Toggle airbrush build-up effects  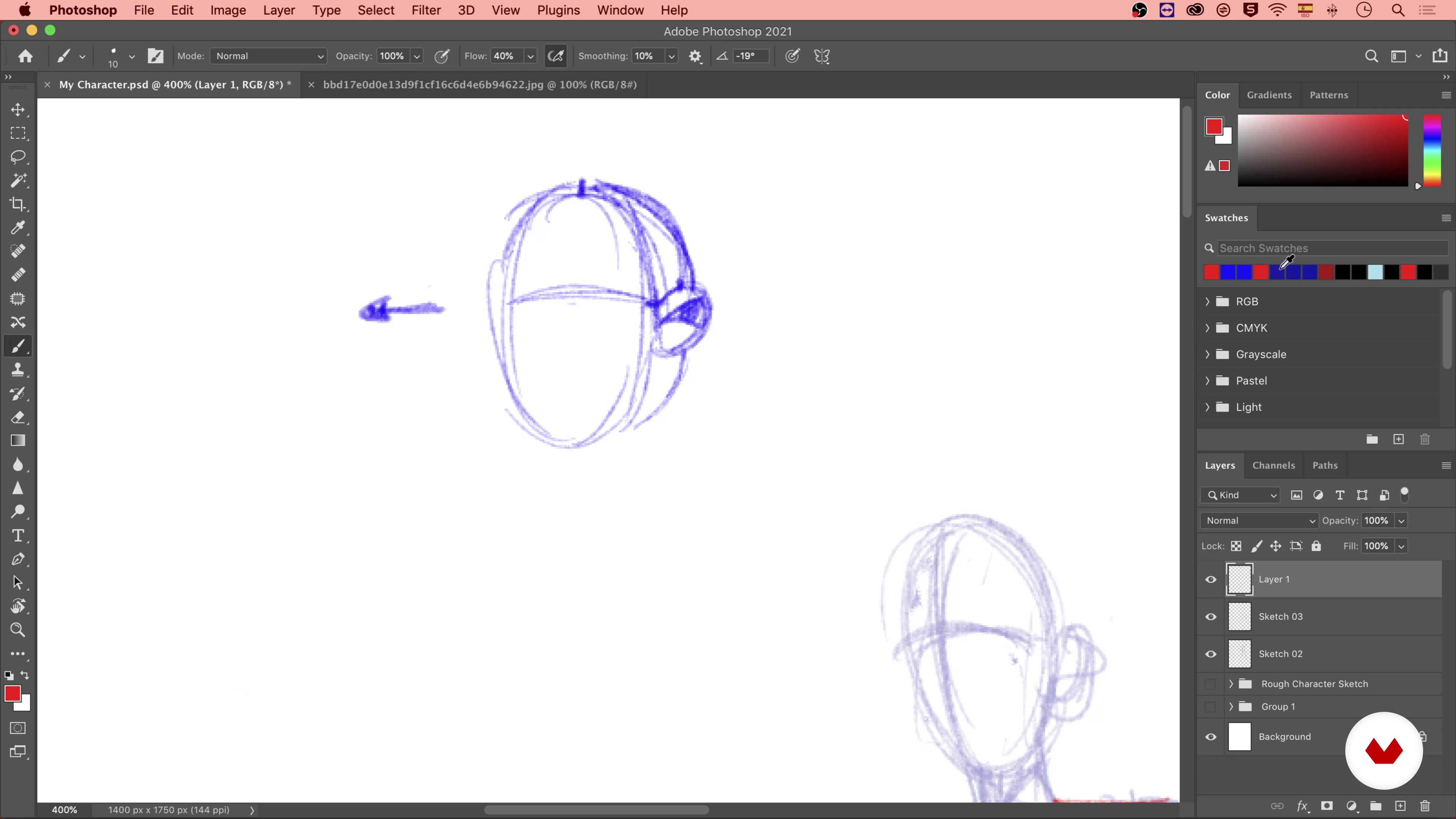click(x=555, y=56)
